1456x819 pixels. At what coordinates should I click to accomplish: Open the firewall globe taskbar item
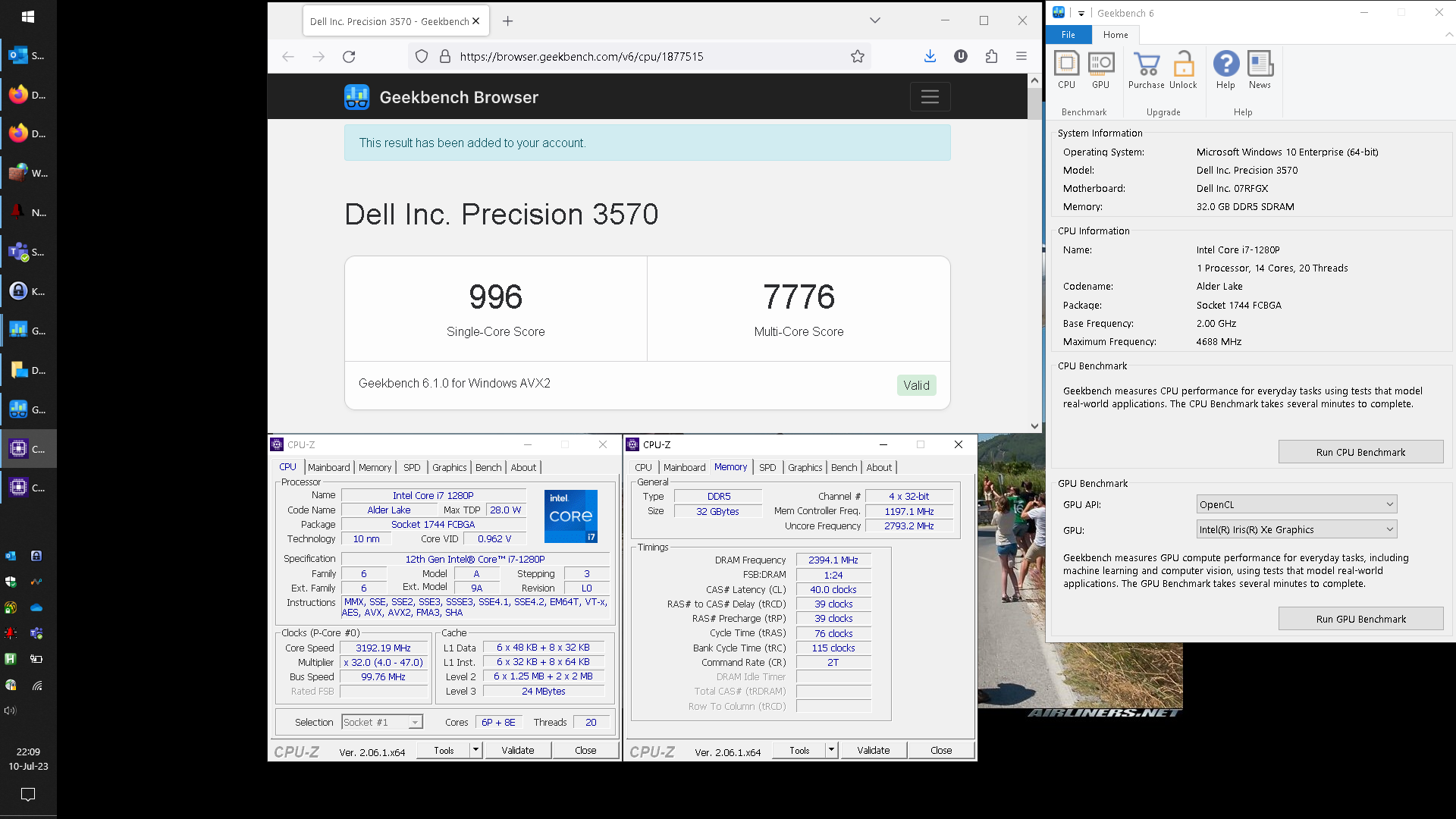click(x=28, y=173)
